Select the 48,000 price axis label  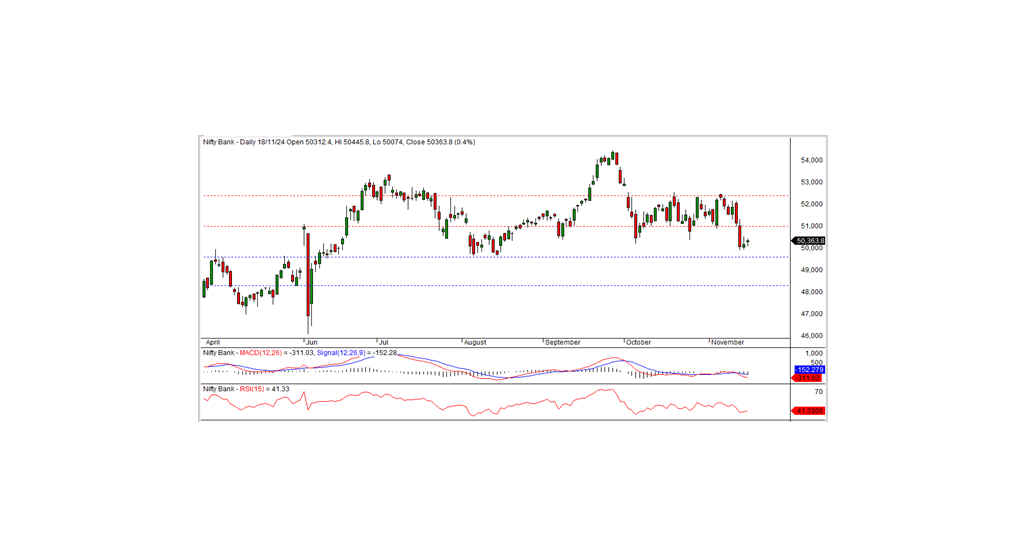(x=811, y=292)
